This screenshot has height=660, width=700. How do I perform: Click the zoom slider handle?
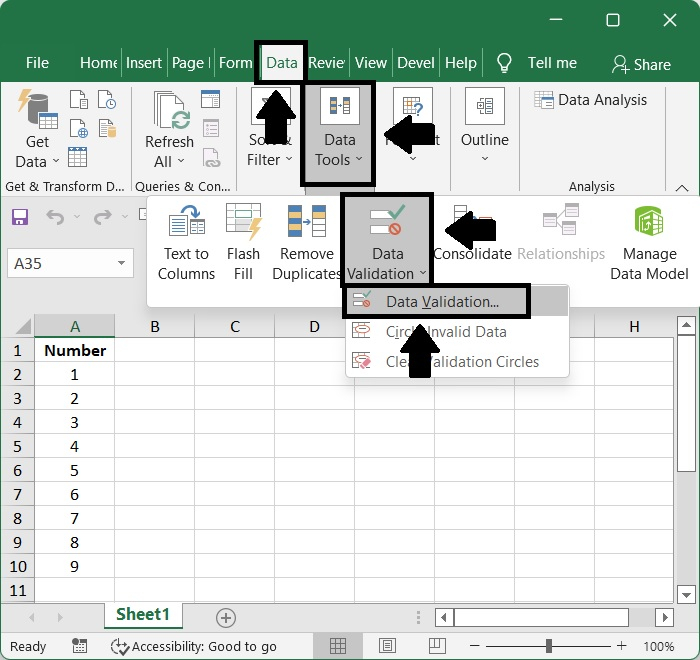point(549,646)
